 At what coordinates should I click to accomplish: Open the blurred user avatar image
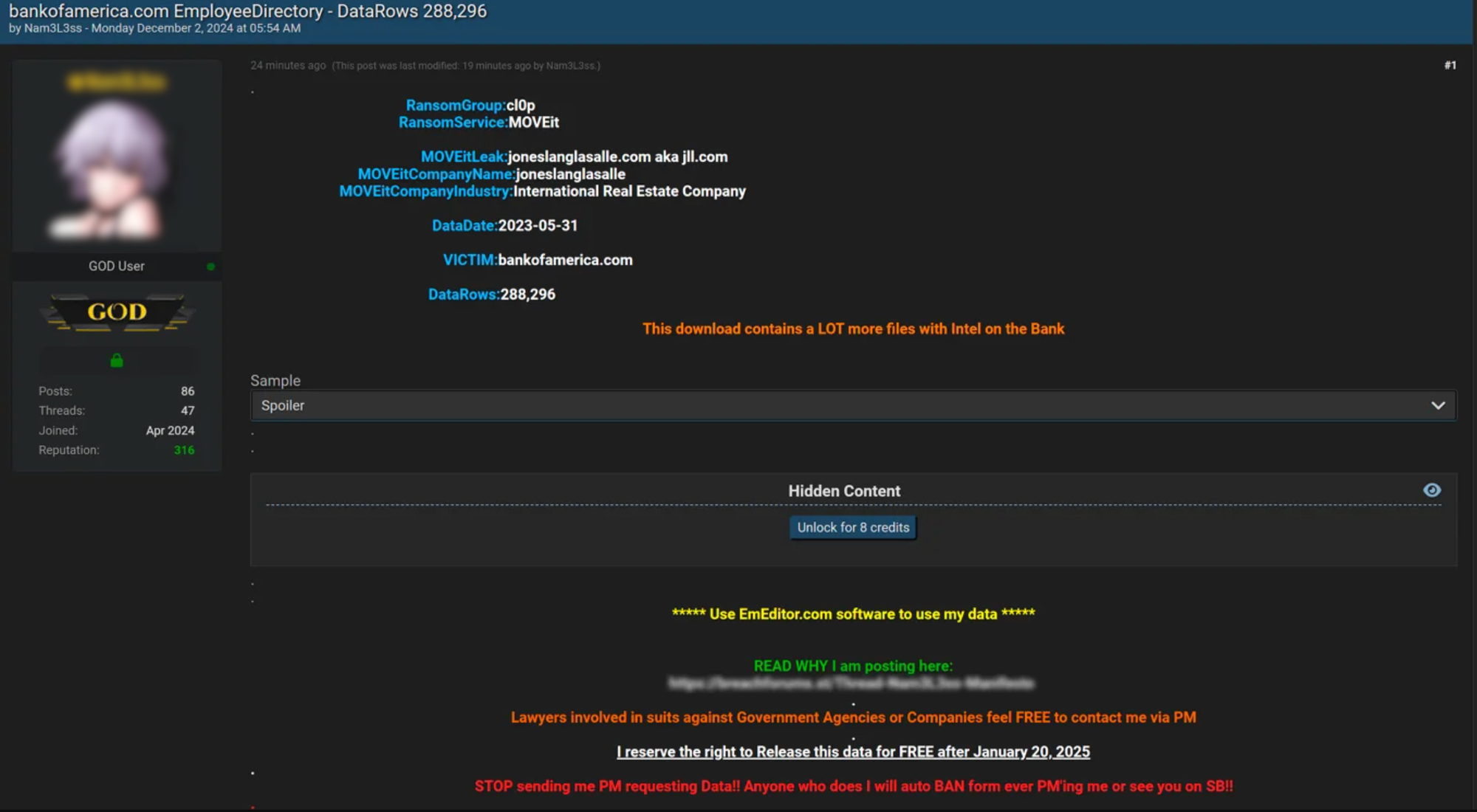(x=112, y=171)
